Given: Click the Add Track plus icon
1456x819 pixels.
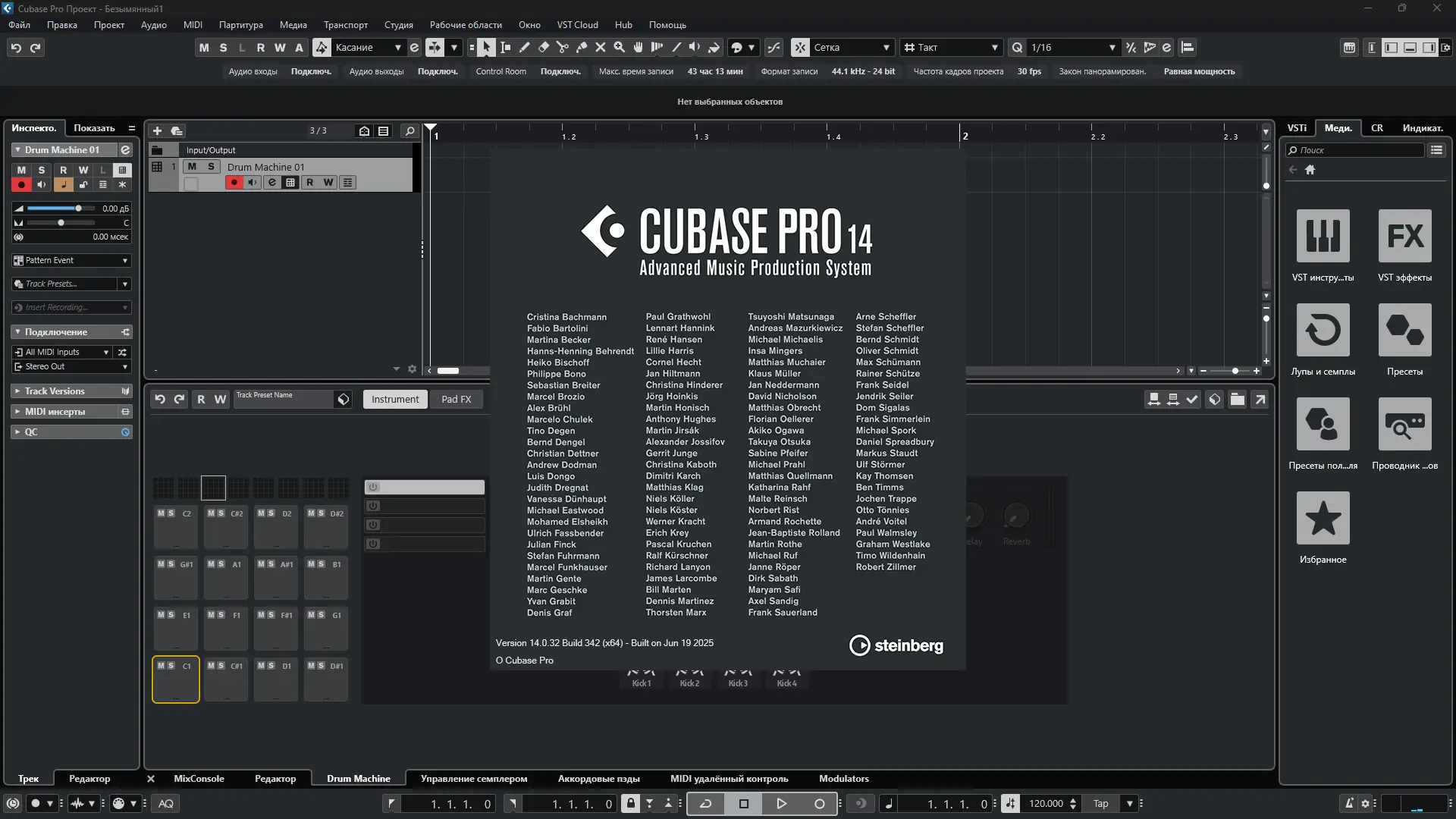Looking at the screenshot, I should pos(157,130).
